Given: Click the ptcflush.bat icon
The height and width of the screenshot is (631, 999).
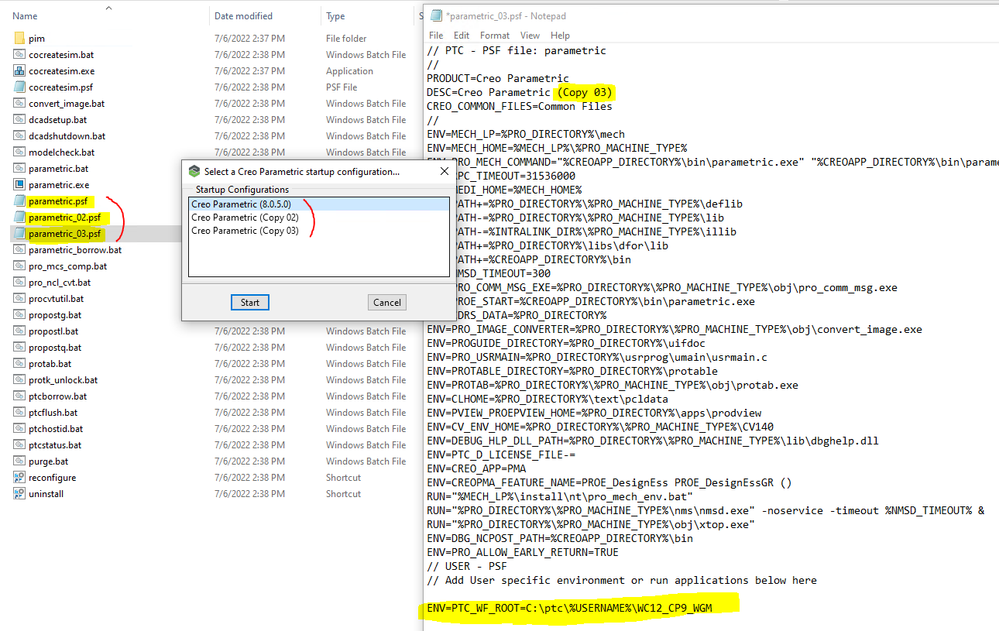Looking at the screenshot, I should (19, 412).
